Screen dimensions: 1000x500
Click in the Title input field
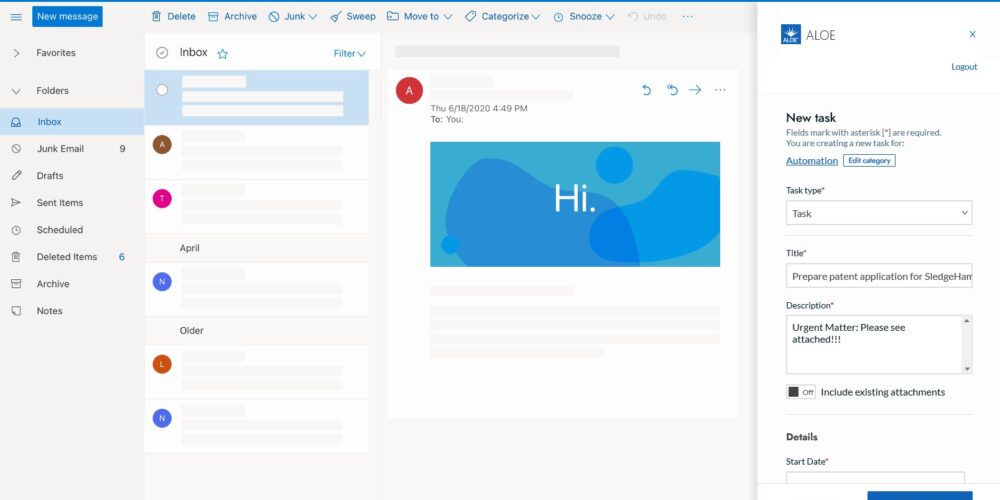pyautogui.click(x=879, y=276)
